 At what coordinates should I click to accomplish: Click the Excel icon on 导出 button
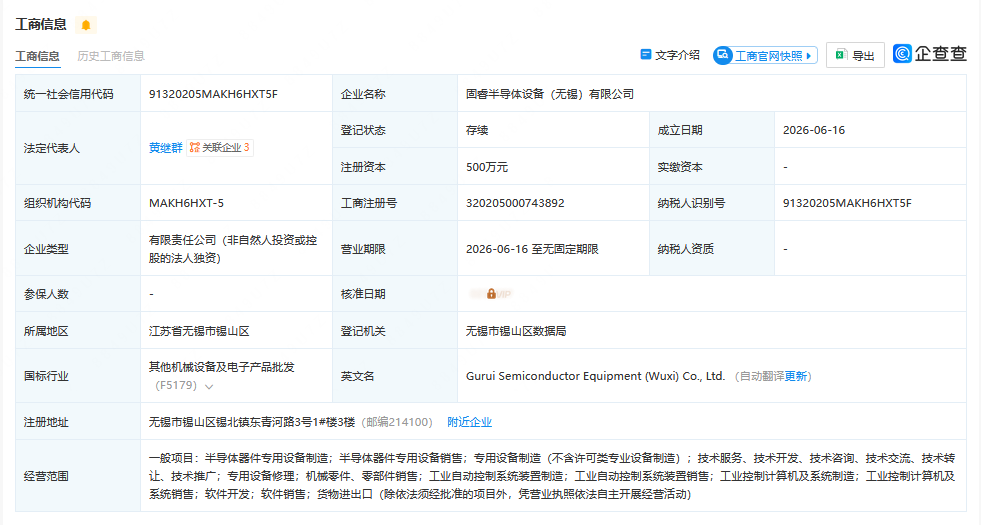(x=841, y=55)
